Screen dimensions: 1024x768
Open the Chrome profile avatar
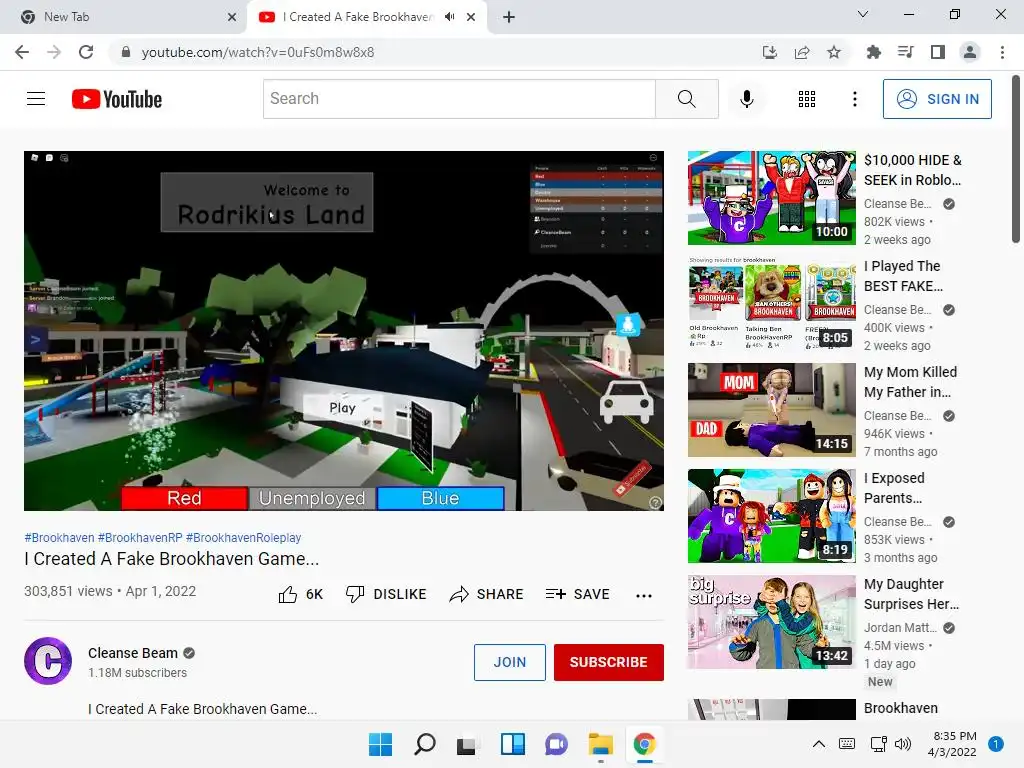point(970,52)
